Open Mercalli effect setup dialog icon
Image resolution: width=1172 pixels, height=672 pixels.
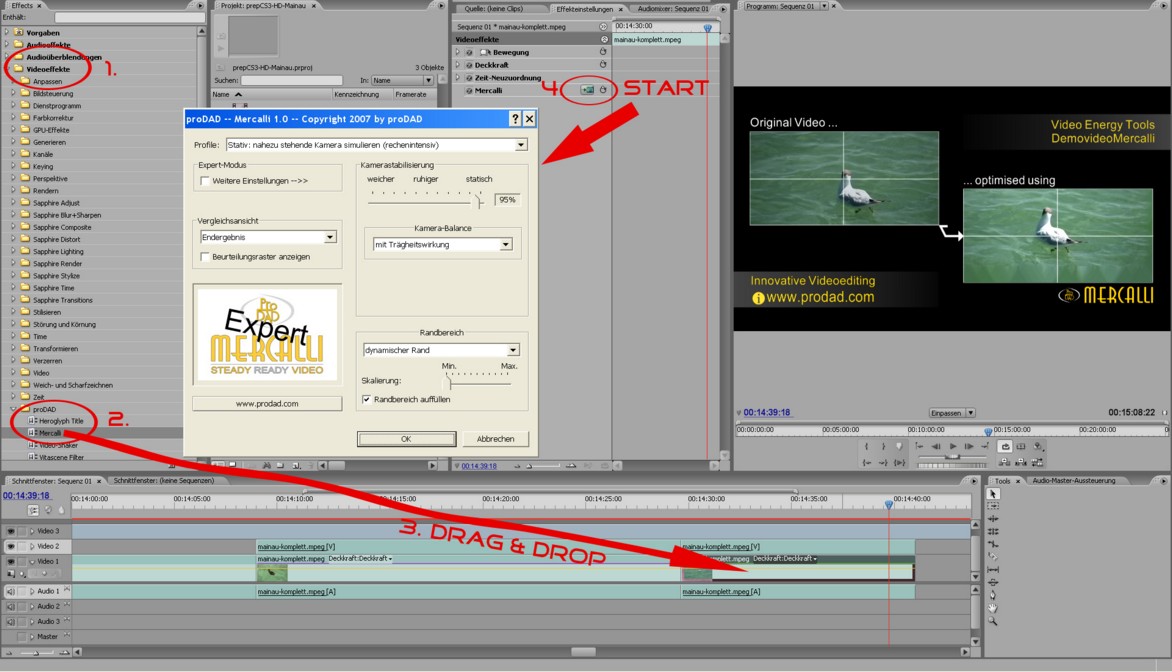[587, 90]
